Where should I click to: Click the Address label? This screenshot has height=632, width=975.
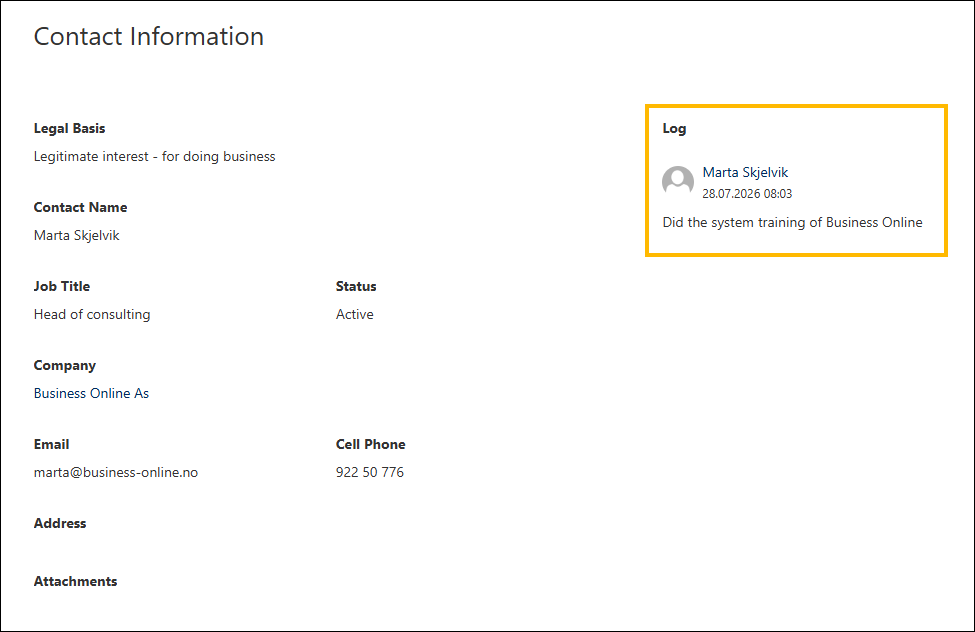60,523
